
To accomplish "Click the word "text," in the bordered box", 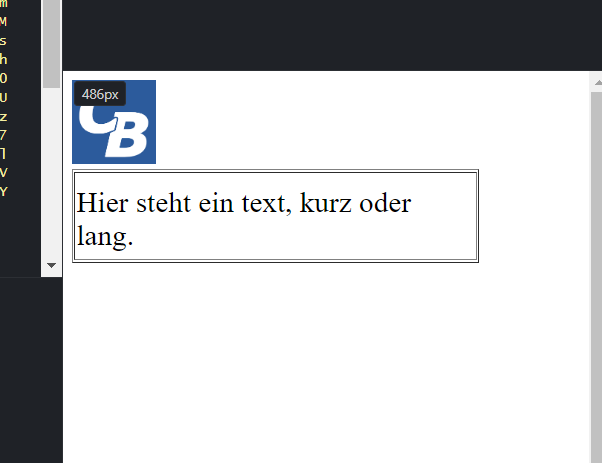I will [266, 203].
